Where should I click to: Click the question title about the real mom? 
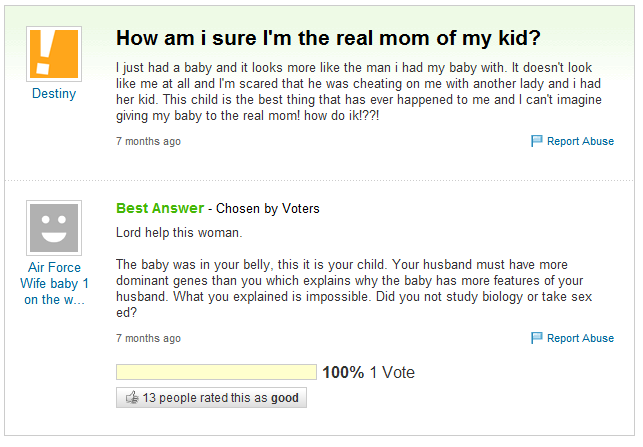[328, 39]
